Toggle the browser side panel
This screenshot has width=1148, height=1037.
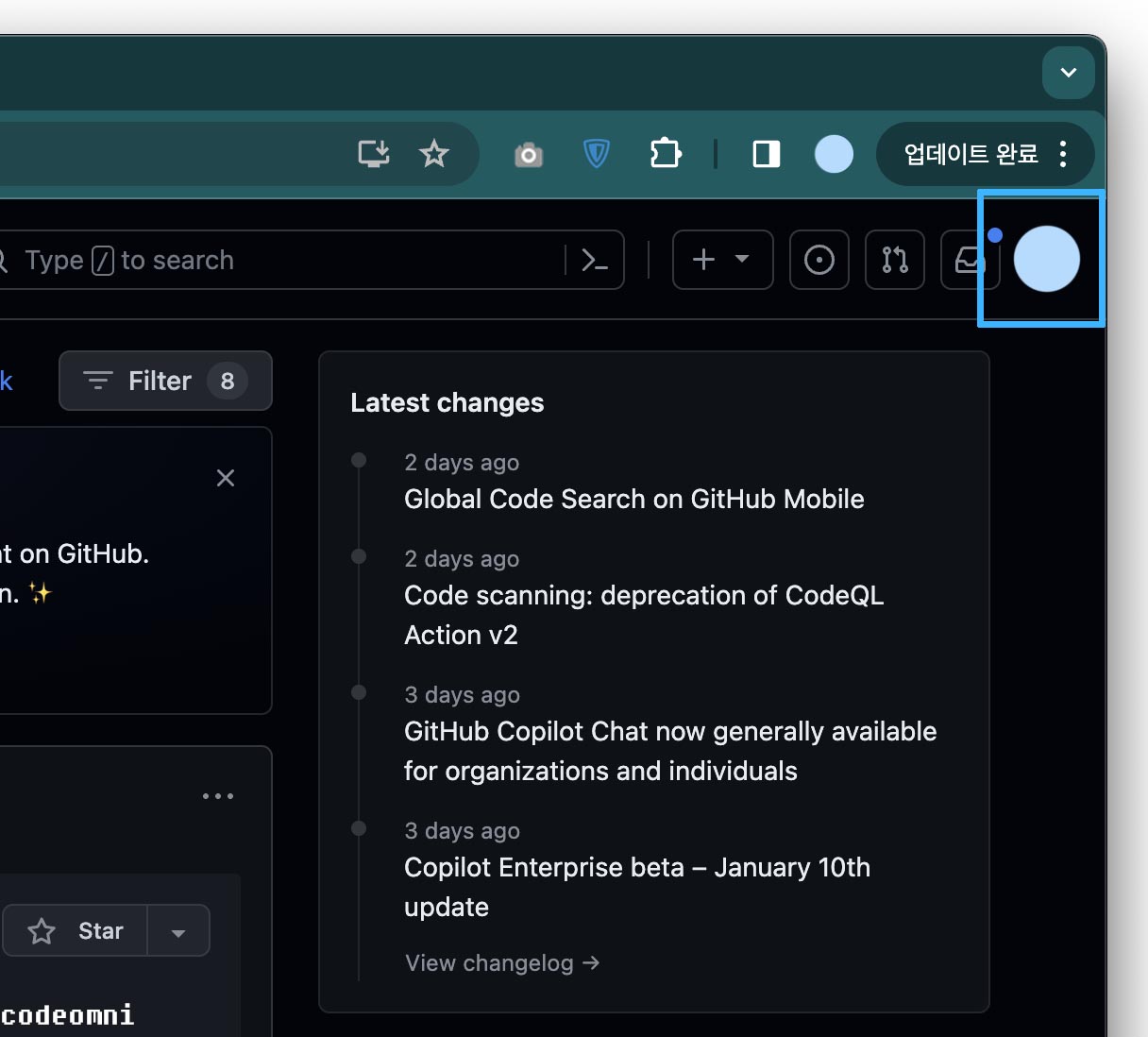(767, 153)
